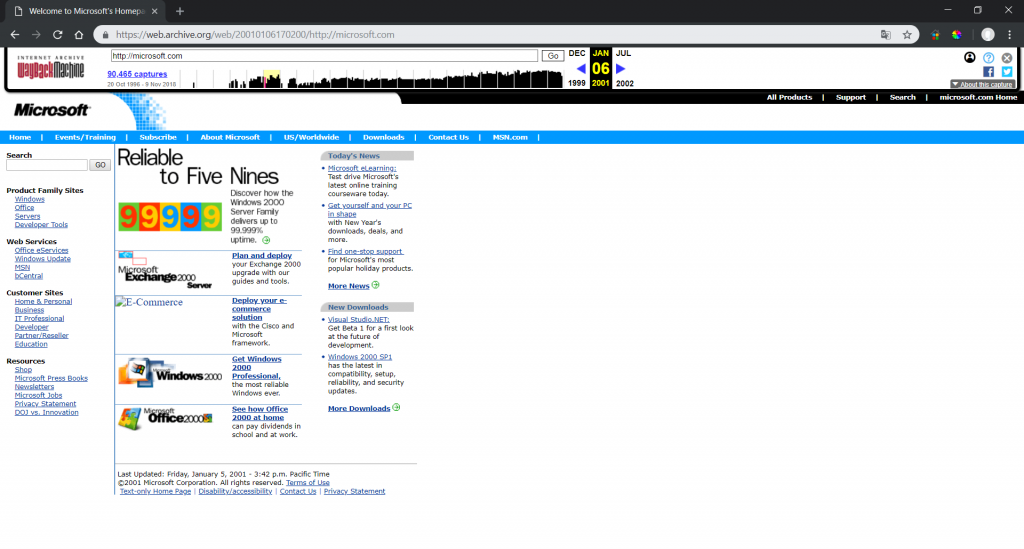Click the Windows 2000 logo image
The image size is (1024, 549).
click(x=170, y=373)
